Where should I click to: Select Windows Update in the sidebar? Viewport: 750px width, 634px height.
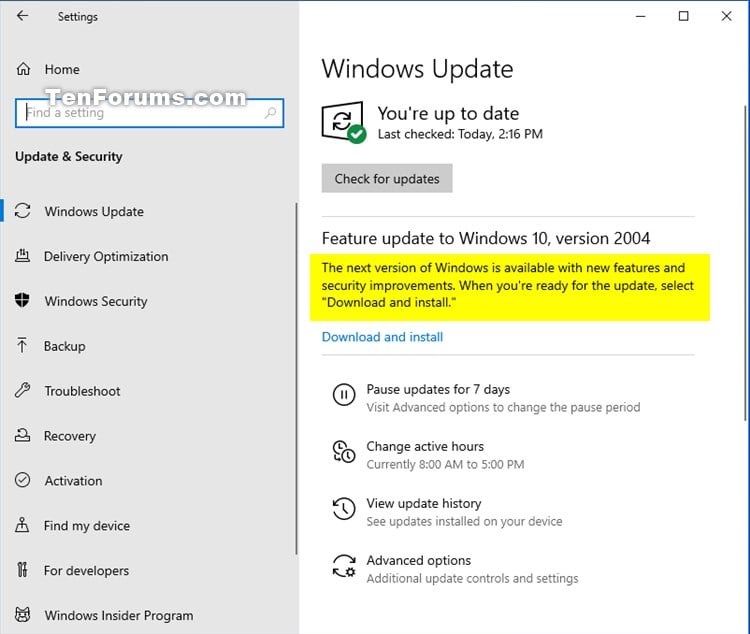(94, 211)
